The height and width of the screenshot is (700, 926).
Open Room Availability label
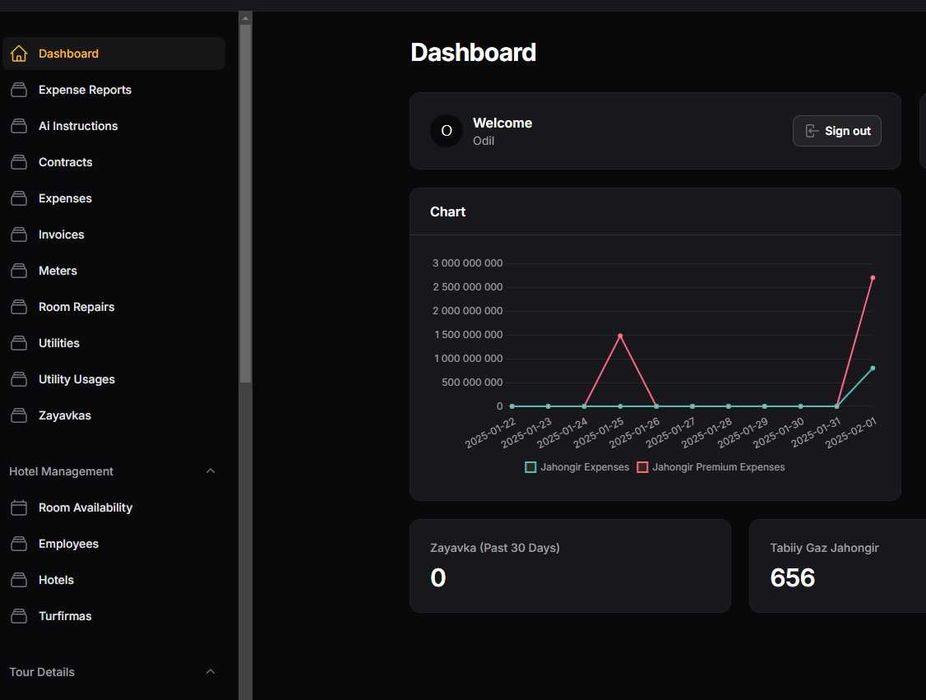pyautogui.click(x=86, y=507)
